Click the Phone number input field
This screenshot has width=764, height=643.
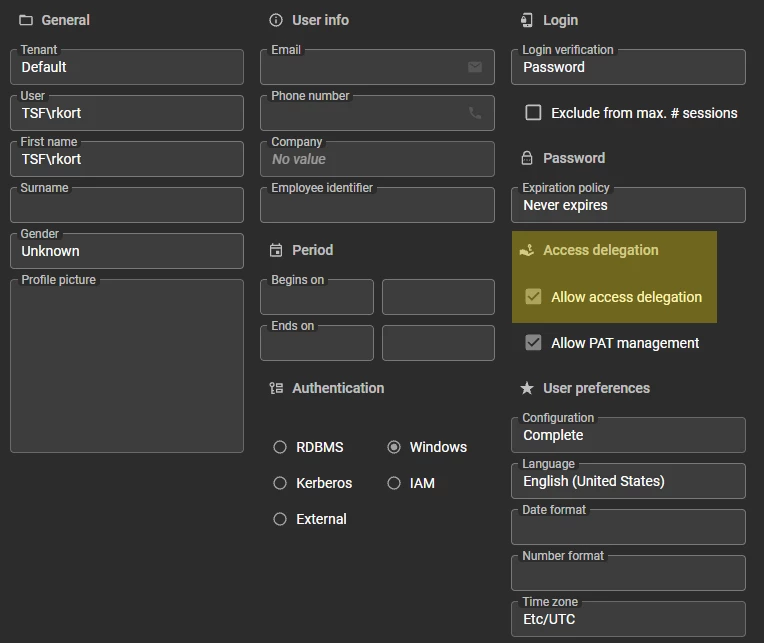(377, 113)
